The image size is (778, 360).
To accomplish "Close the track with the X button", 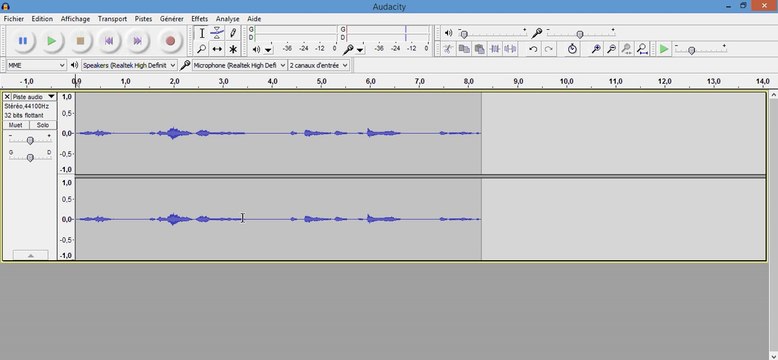I will pyautogui.click(x=7, y=97).
